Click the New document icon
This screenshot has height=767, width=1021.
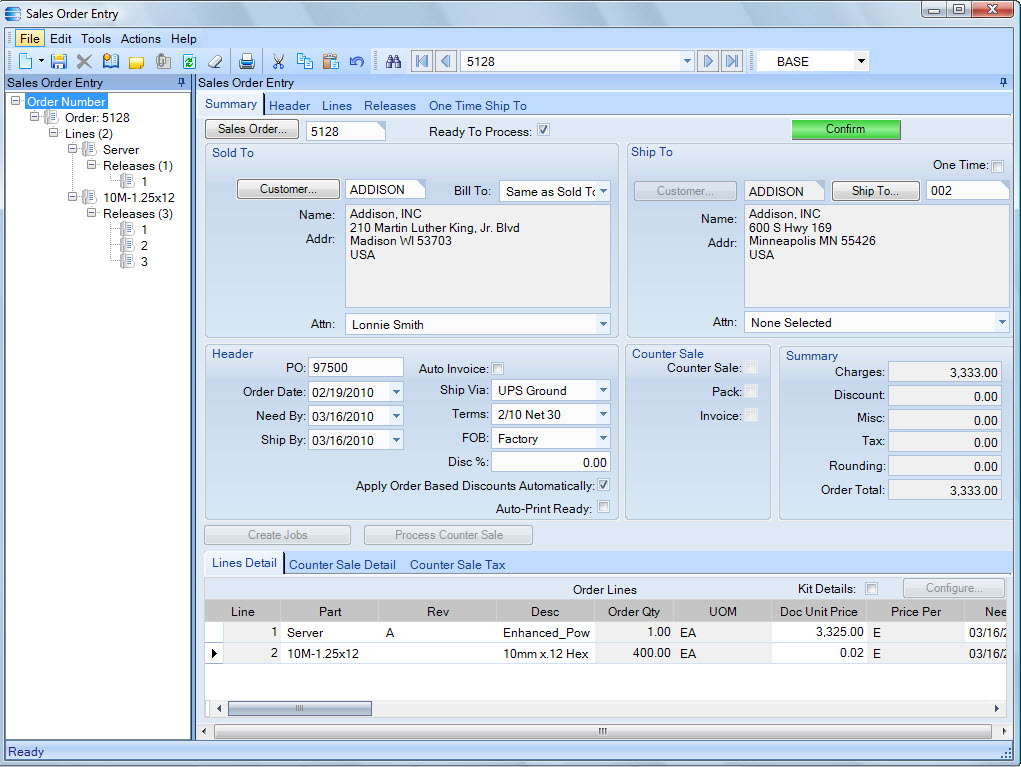coord(25,61)
